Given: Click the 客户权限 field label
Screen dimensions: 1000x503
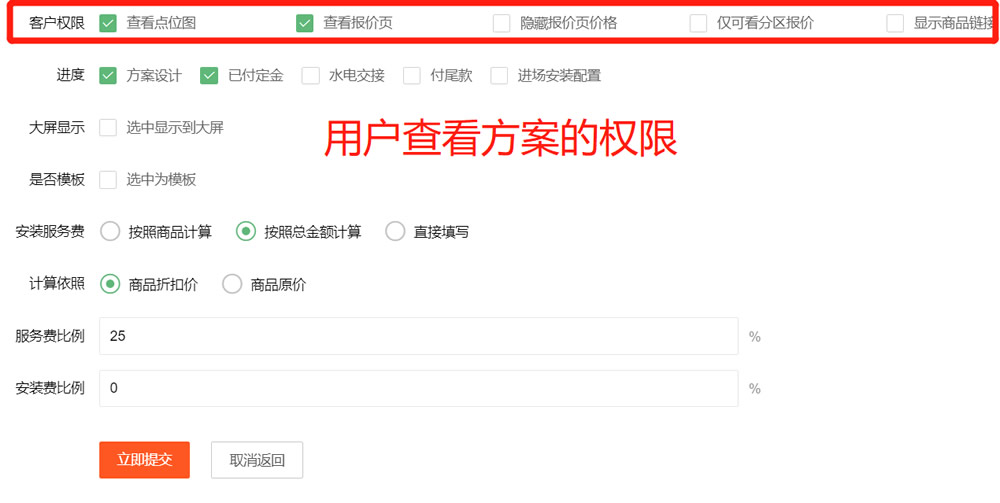Looking at the screenshot, I should (57, 24).
